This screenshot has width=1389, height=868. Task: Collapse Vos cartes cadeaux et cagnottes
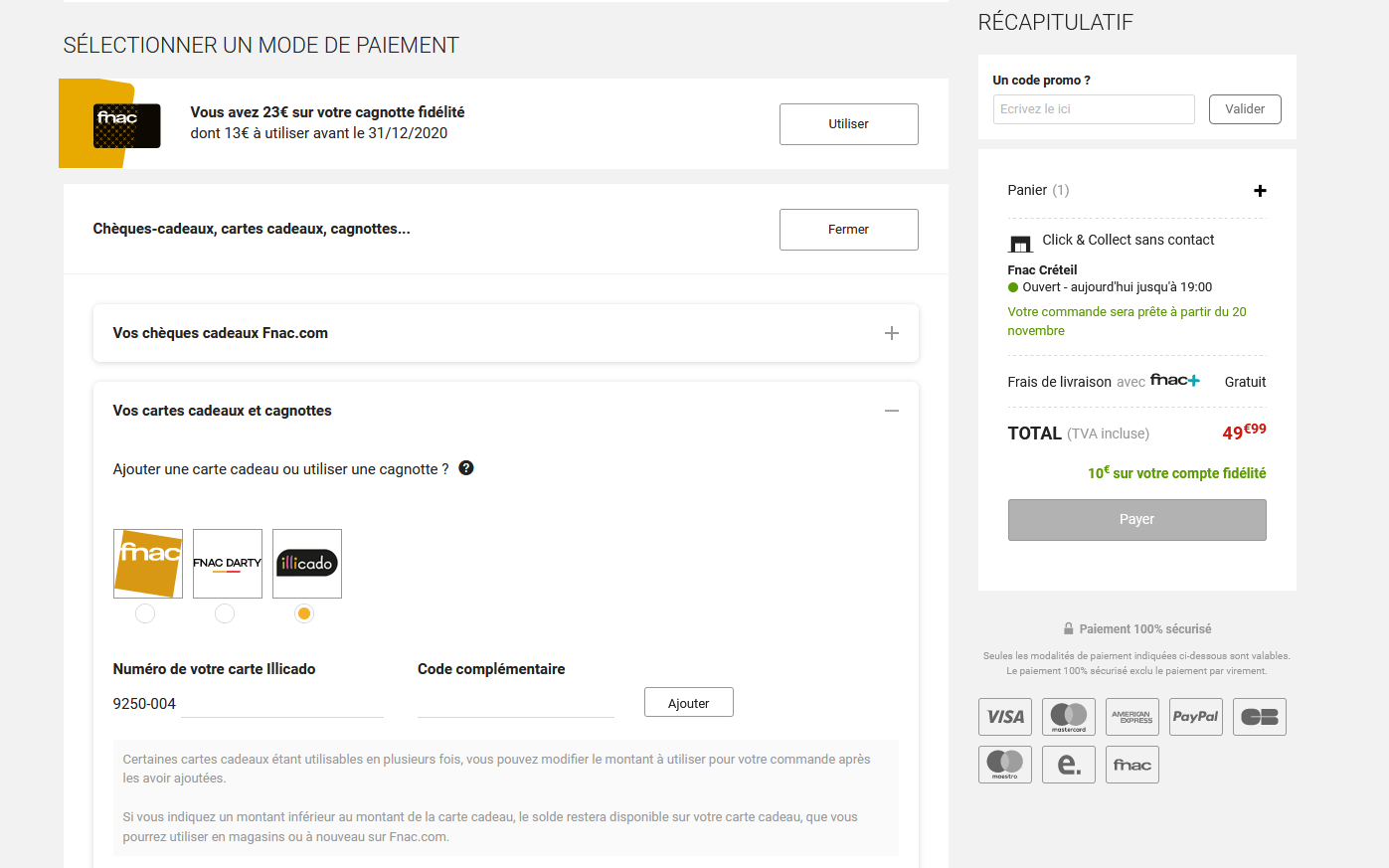[x=891, y=411]
